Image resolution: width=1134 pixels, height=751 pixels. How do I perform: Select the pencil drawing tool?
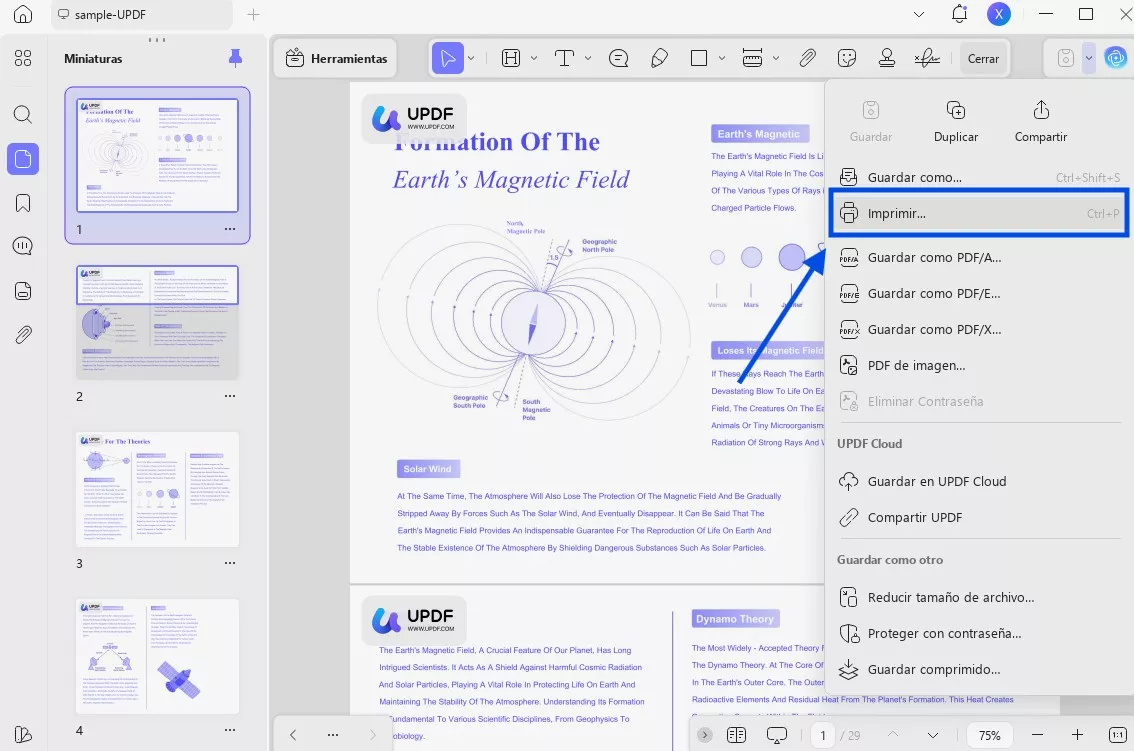point(659,59)
